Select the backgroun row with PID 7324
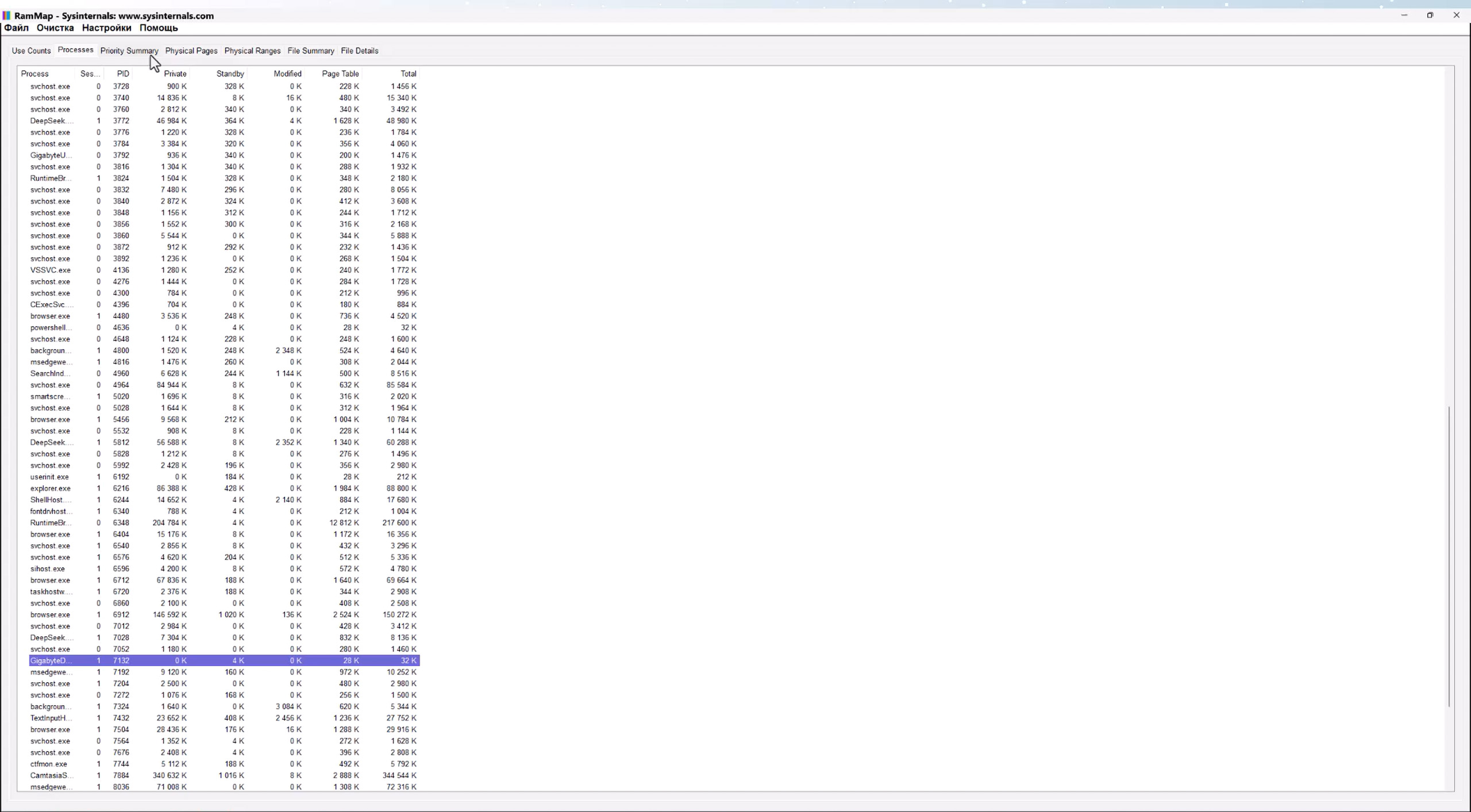Screen dimensions: 1471x812 (224, 706)
